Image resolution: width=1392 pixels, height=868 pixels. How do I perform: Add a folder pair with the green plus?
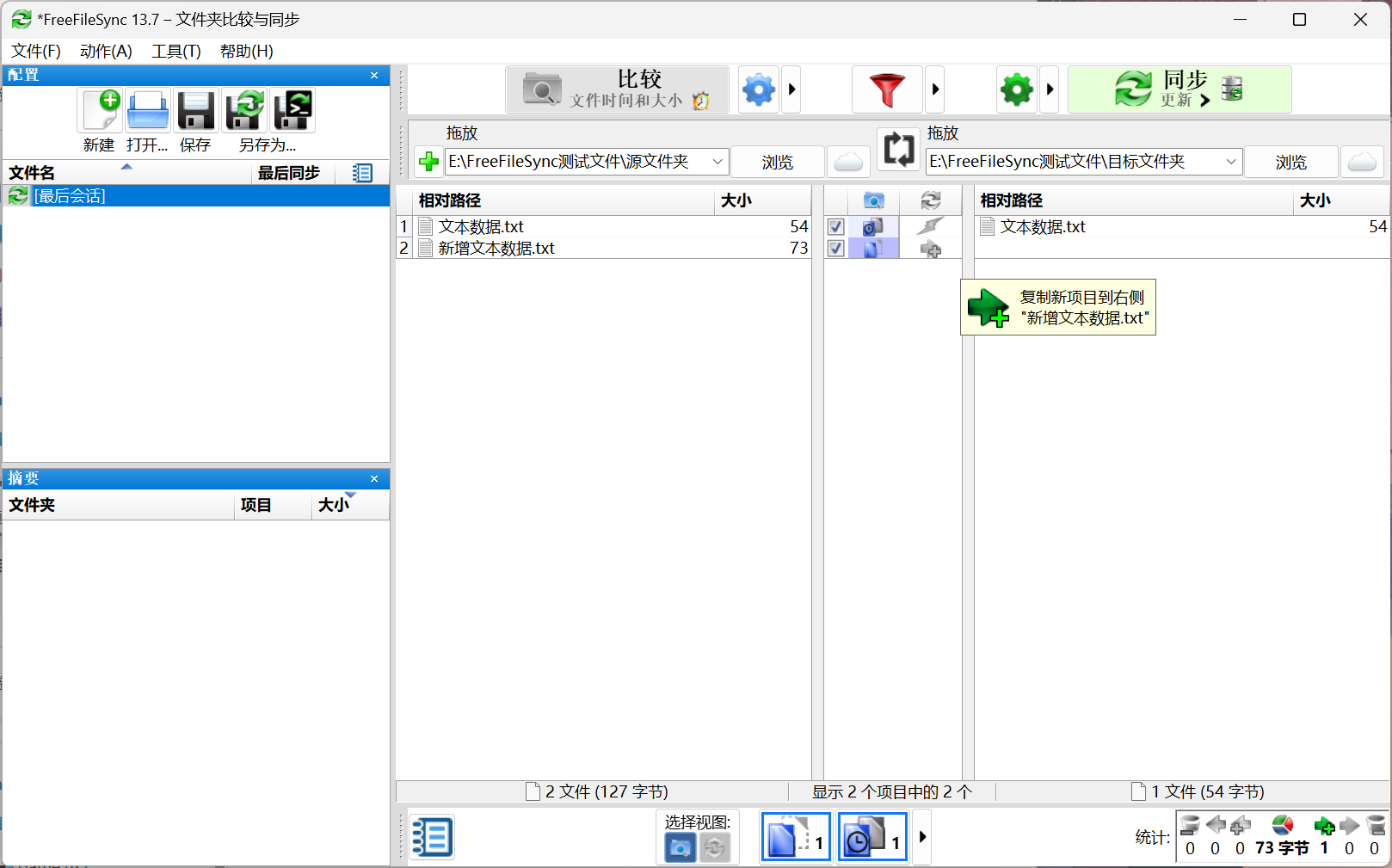tap(428, 162)
